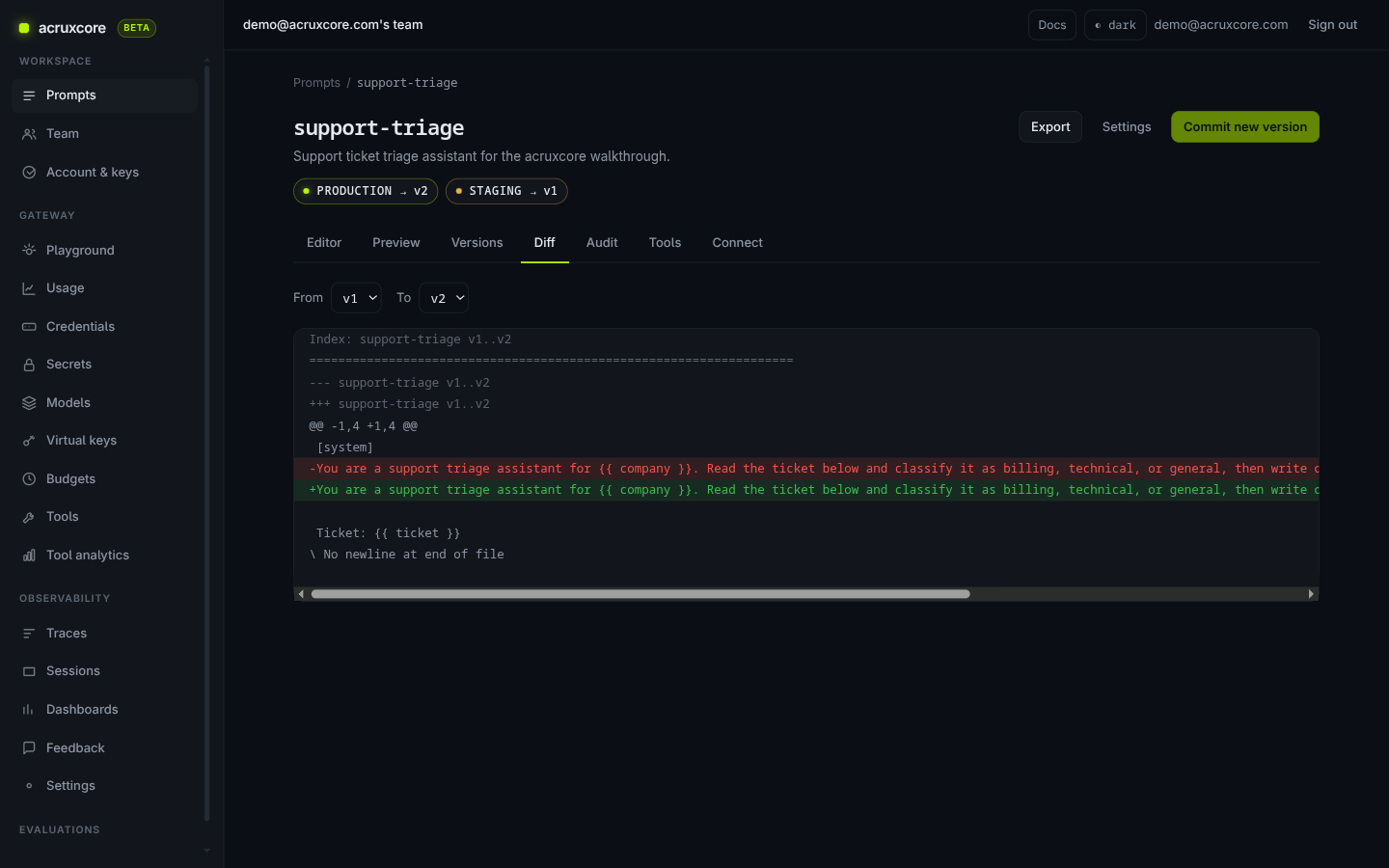The height and width of the screenshot is (868, 1389).
Task: Click the acruxcore green logo square
Action: [x=24, y=28]
